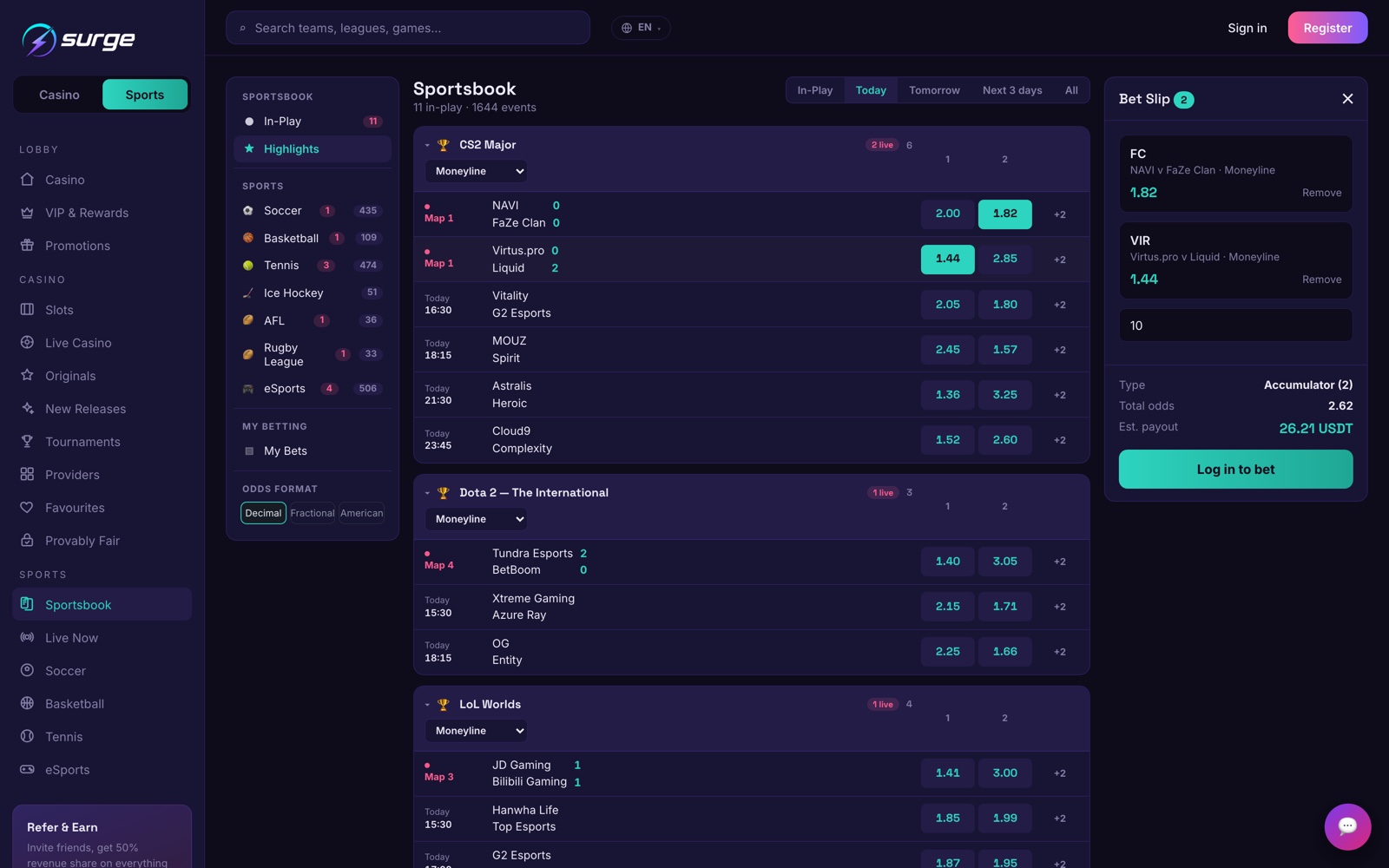Remove FC selection from bet slip
The width and height of the screenshot is (1389, 868).
1321,193
